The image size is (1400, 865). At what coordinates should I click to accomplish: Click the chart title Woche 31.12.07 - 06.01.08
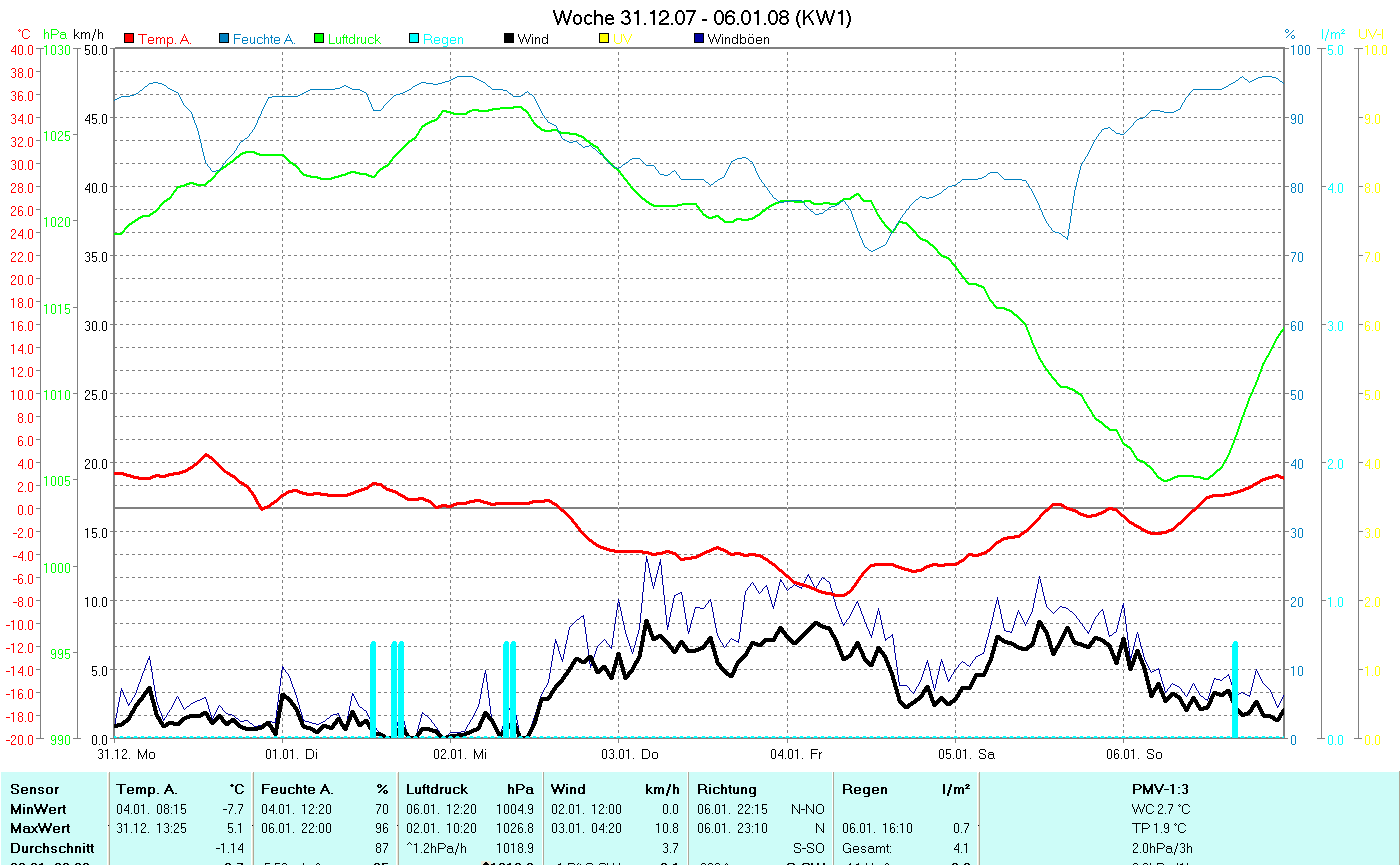click(x=702, y=18)
